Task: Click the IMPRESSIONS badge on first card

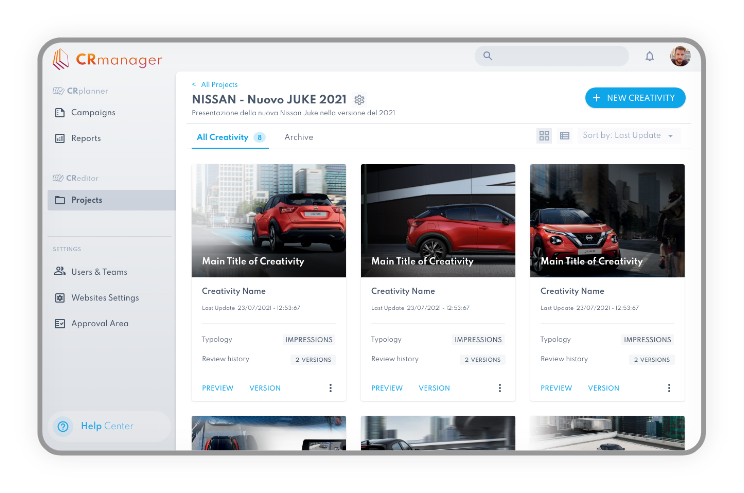Action: (x=309, y=340)
